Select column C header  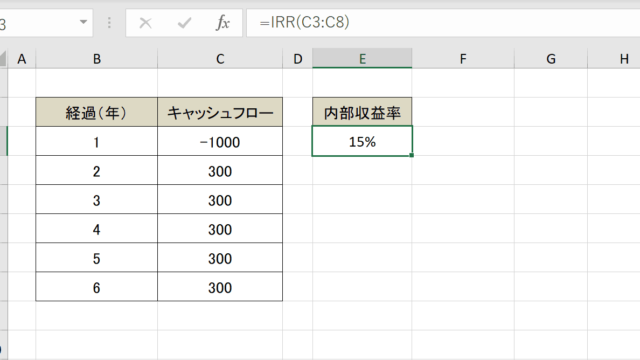click(x=220, y=59)
